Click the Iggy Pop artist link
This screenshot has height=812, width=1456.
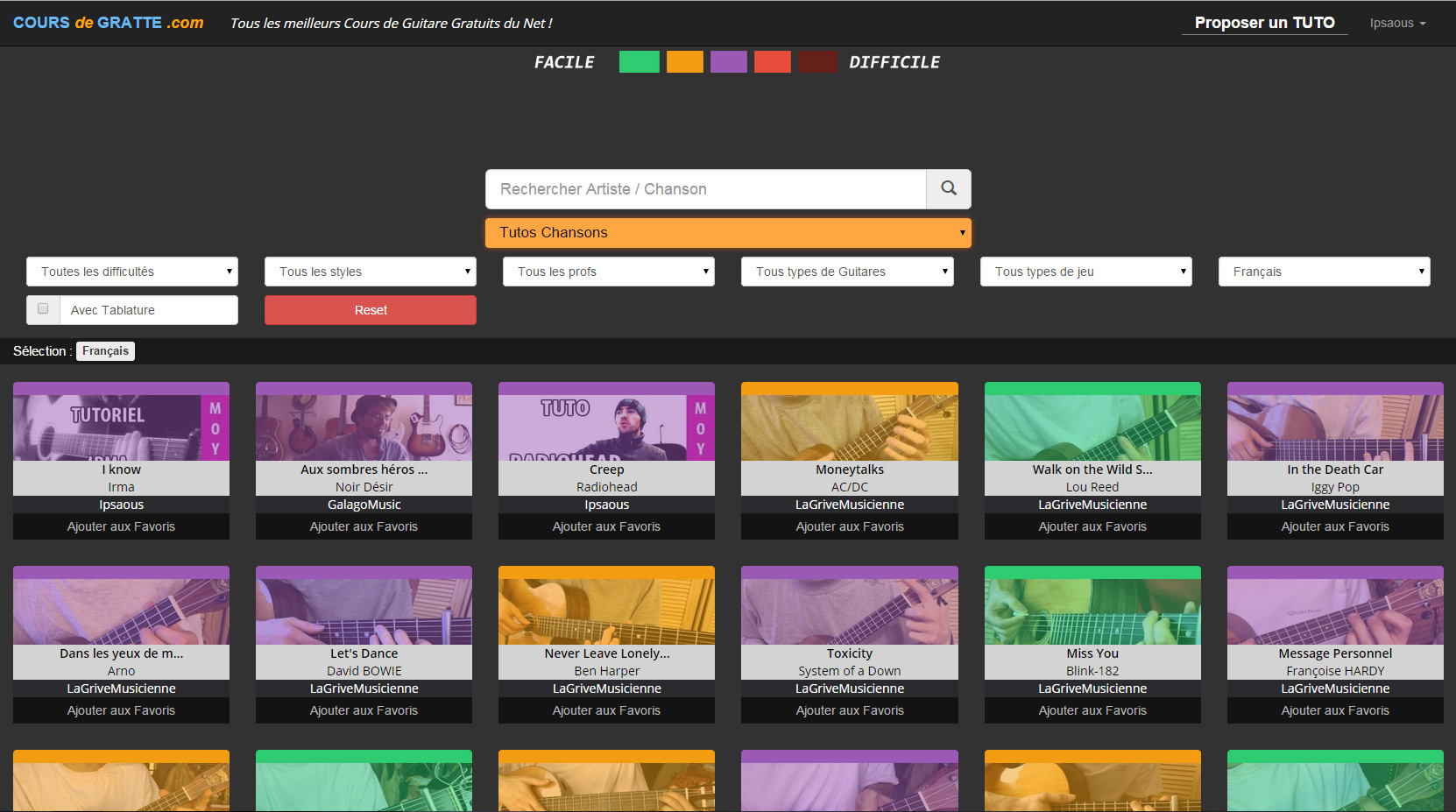(1335, 487)
